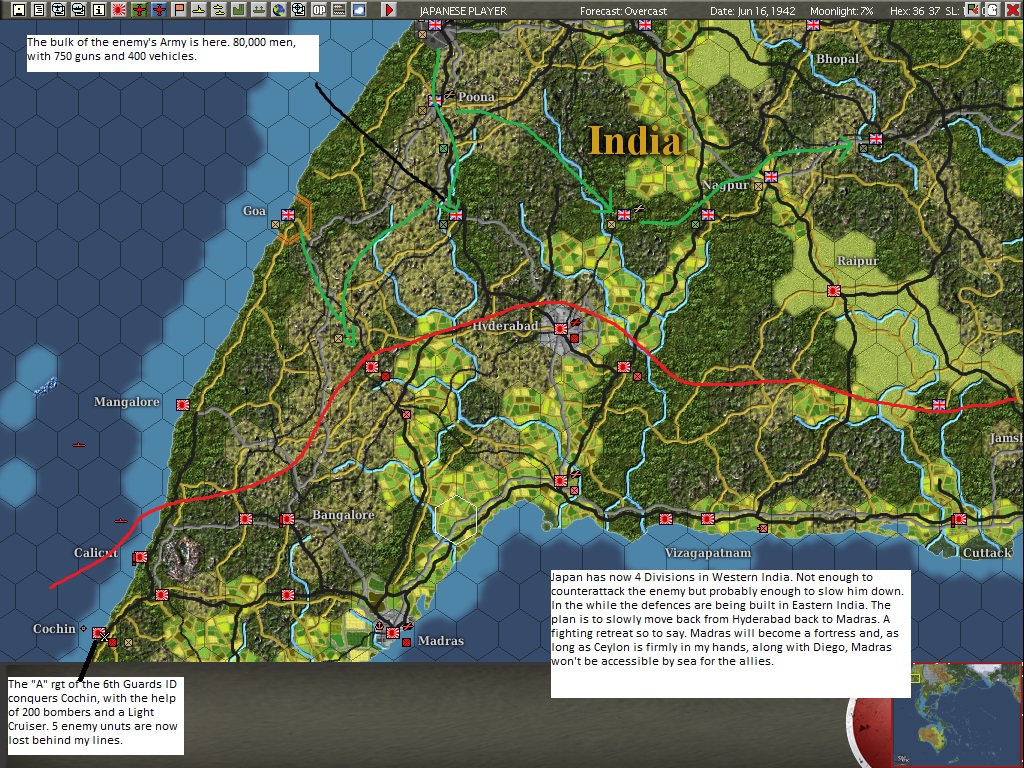Select the British flag unit near Nagpur
The image size is (1024, 768).
click(771, 176)
